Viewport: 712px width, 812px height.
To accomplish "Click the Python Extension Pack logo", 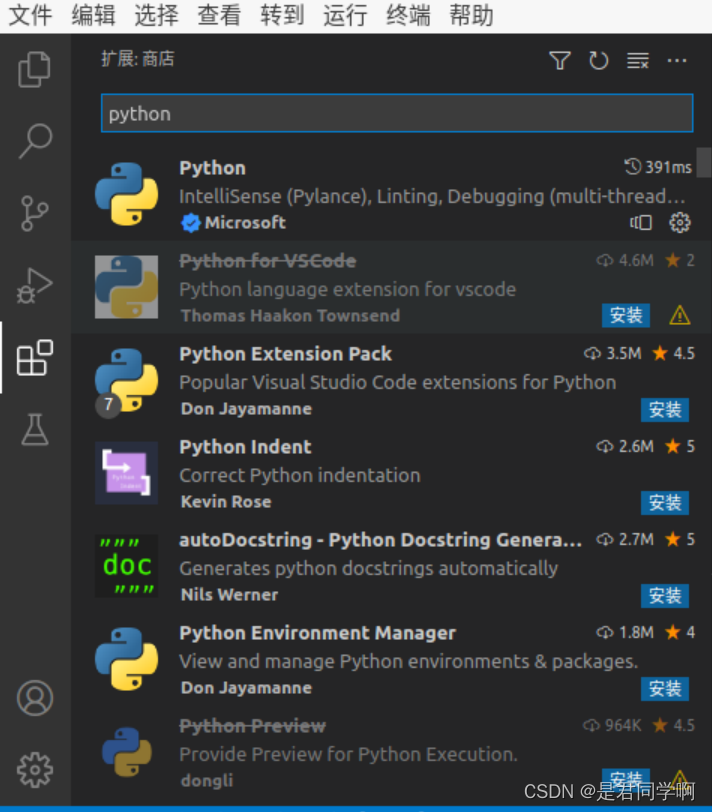I will click(x=126, y=380).
